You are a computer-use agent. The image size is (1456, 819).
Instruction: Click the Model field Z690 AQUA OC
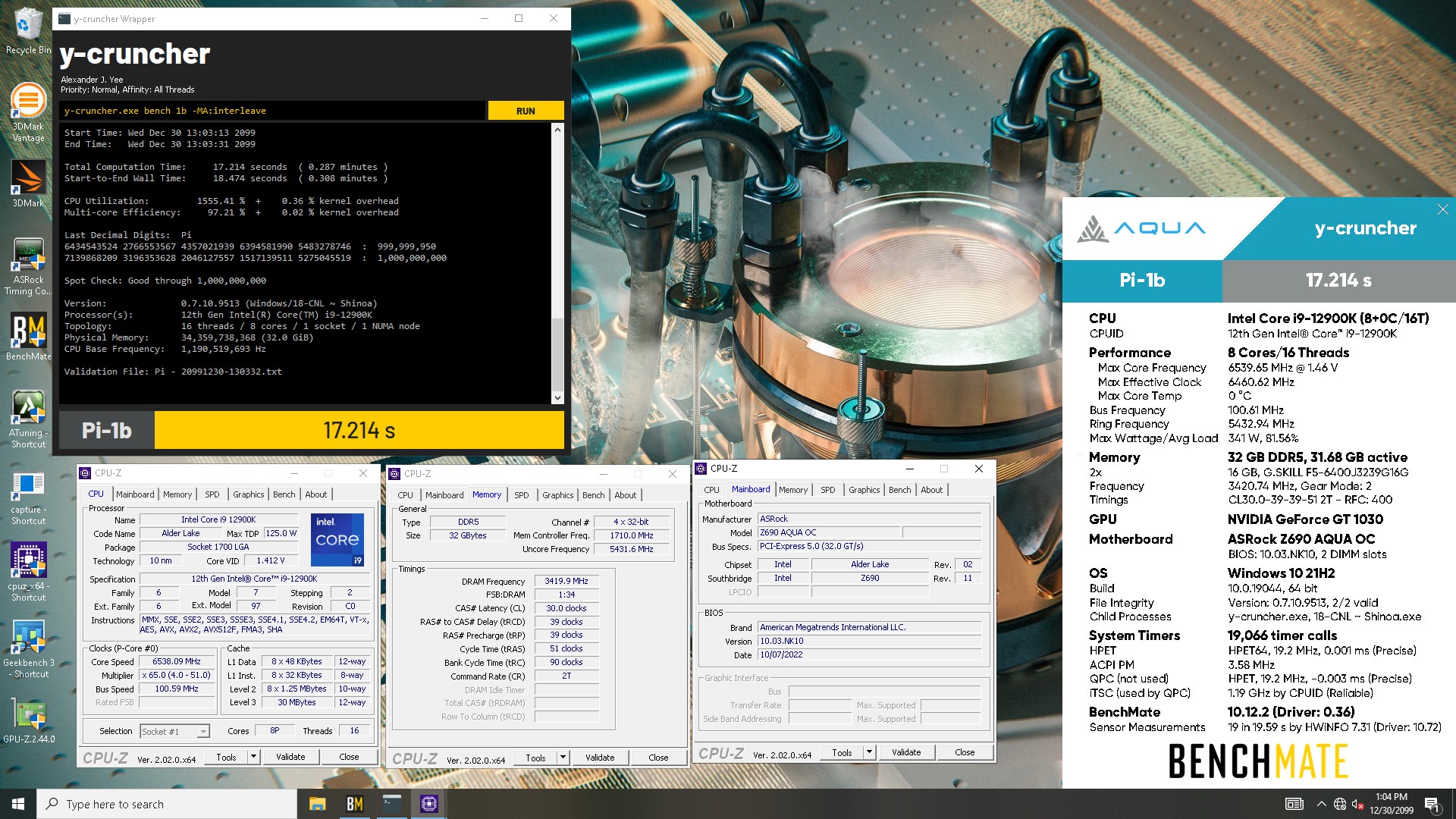[828, 532]
